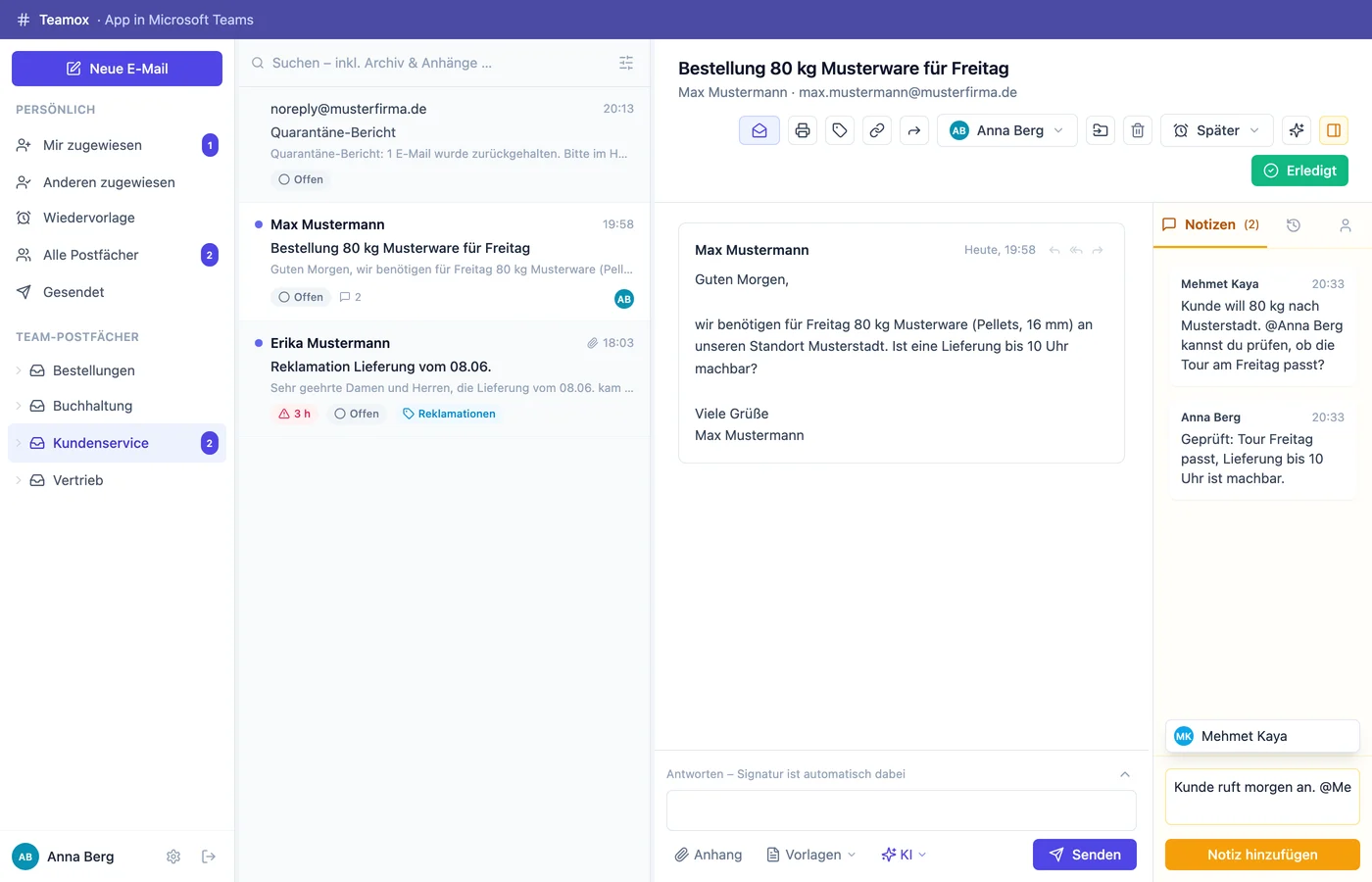Delete email with the trash icon

[x=1138, y=130]
